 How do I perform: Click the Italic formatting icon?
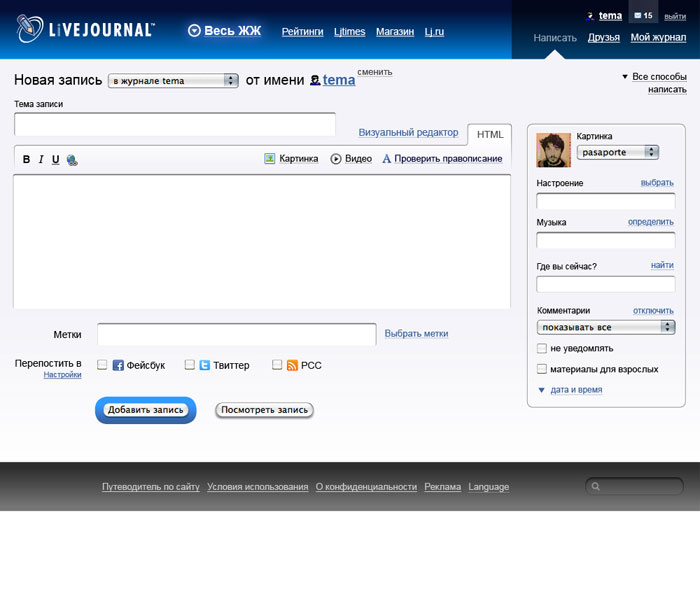41,159
